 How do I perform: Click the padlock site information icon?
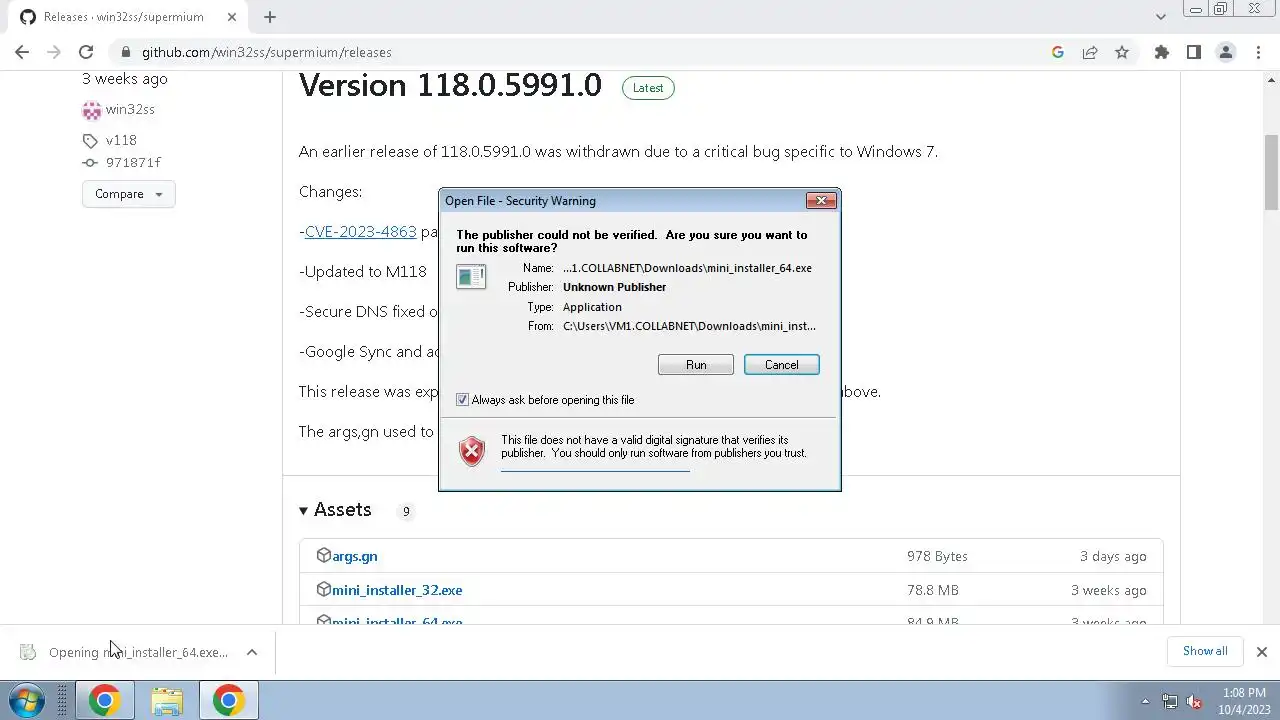point(126,52)
